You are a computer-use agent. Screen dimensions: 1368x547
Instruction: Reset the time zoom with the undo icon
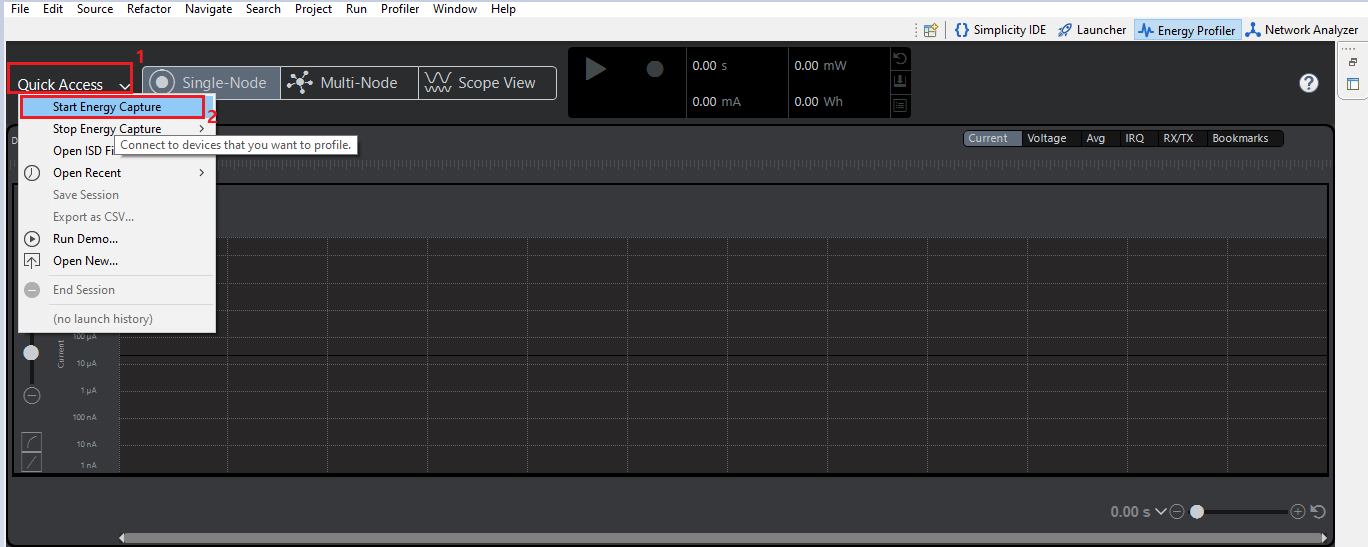click(1318, 512)
